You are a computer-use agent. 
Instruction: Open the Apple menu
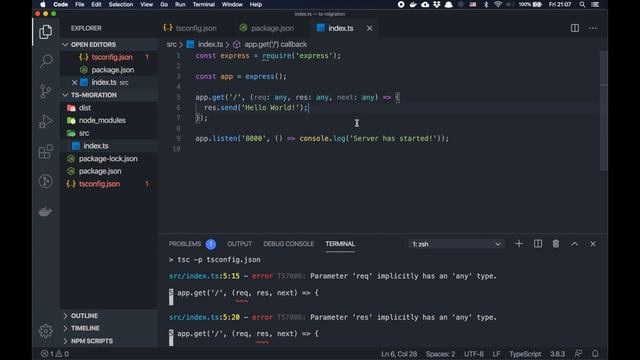(x=43, y=4)
